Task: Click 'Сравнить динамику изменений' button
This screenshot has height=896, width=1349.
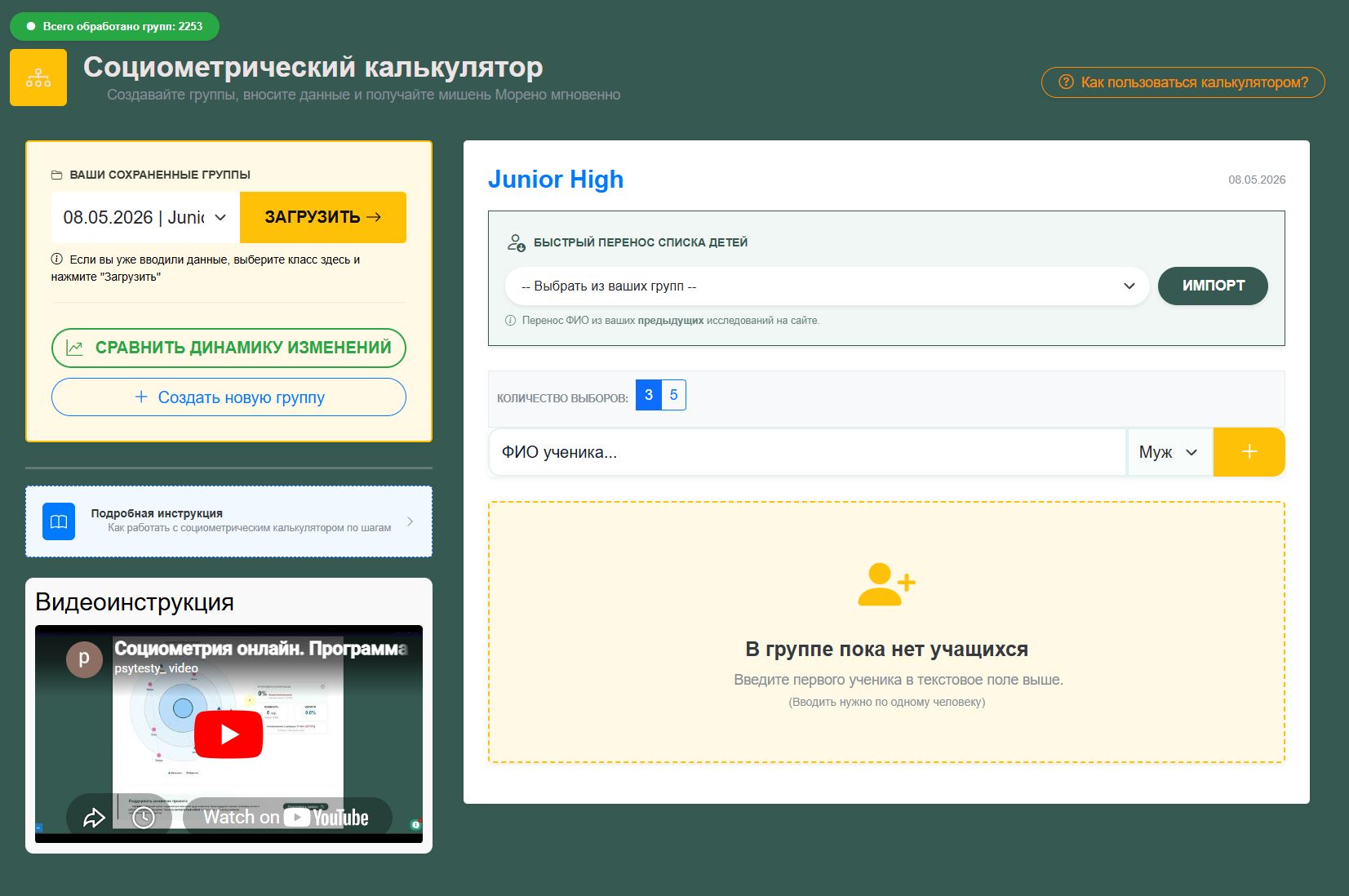Action: pyautogui.click(x=229, y=348)
